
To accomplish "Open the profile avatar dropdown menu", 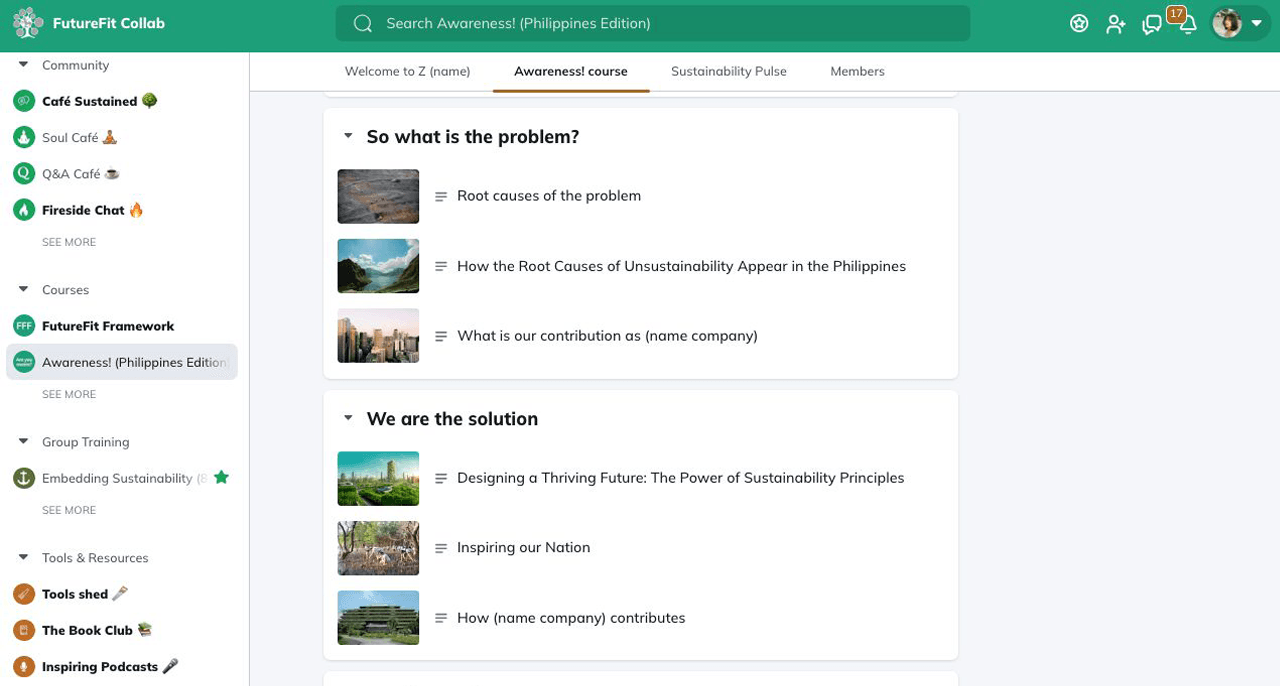I will (x=1240, y=23).
